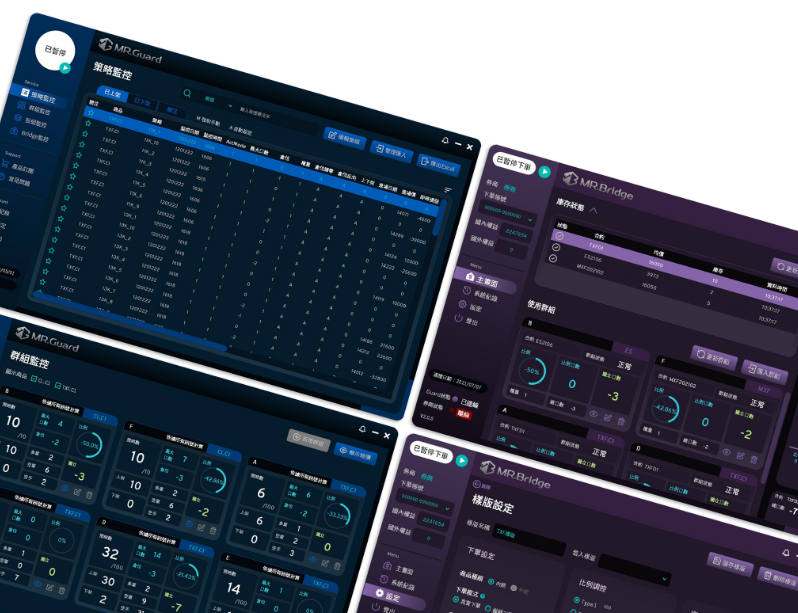Click the pencil button beside the import button
The height and width of the screenshot is (613, 798).
click(345, 138)
